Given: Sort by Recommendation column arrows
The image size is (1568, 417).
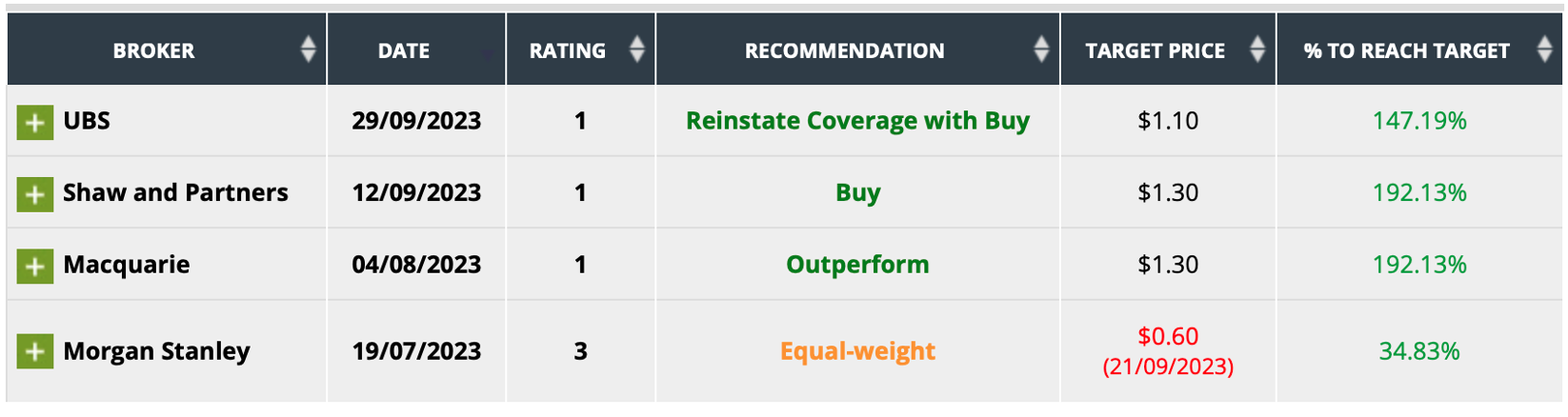Looking at the screenshot, I should coord(1041,50).
